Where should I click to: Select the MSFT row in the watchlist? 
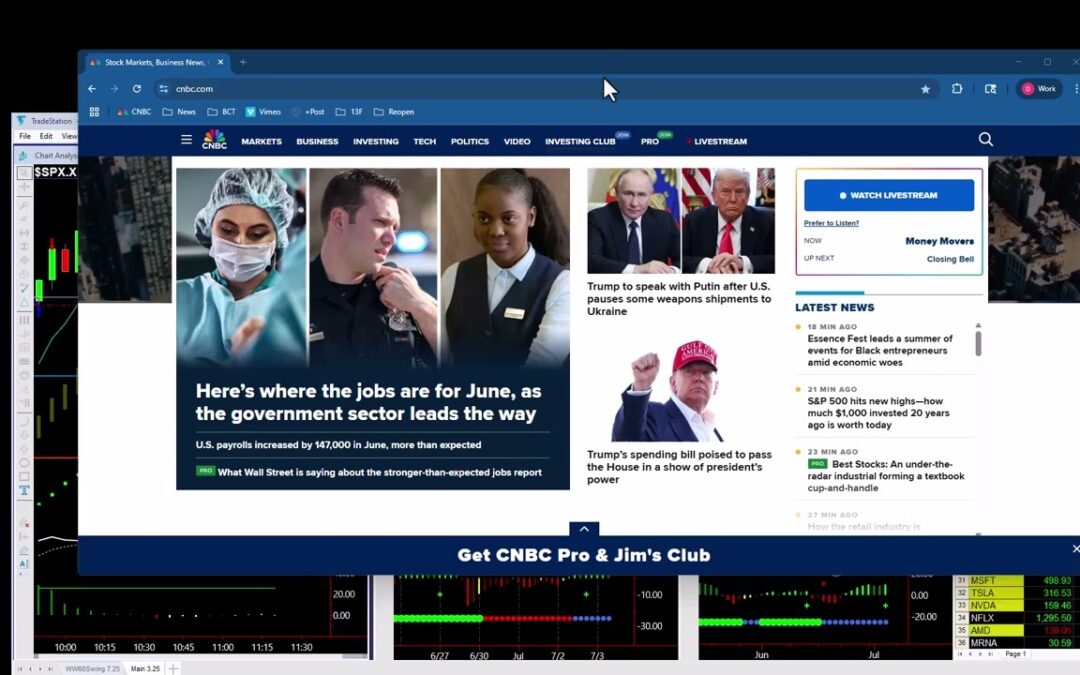[1014, 581]
